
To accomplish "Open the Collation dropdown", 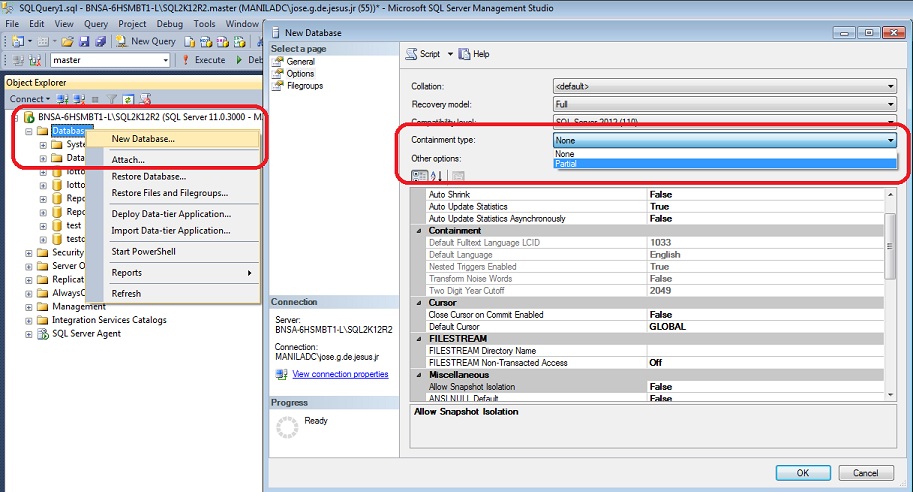I will tap(724, 86).
